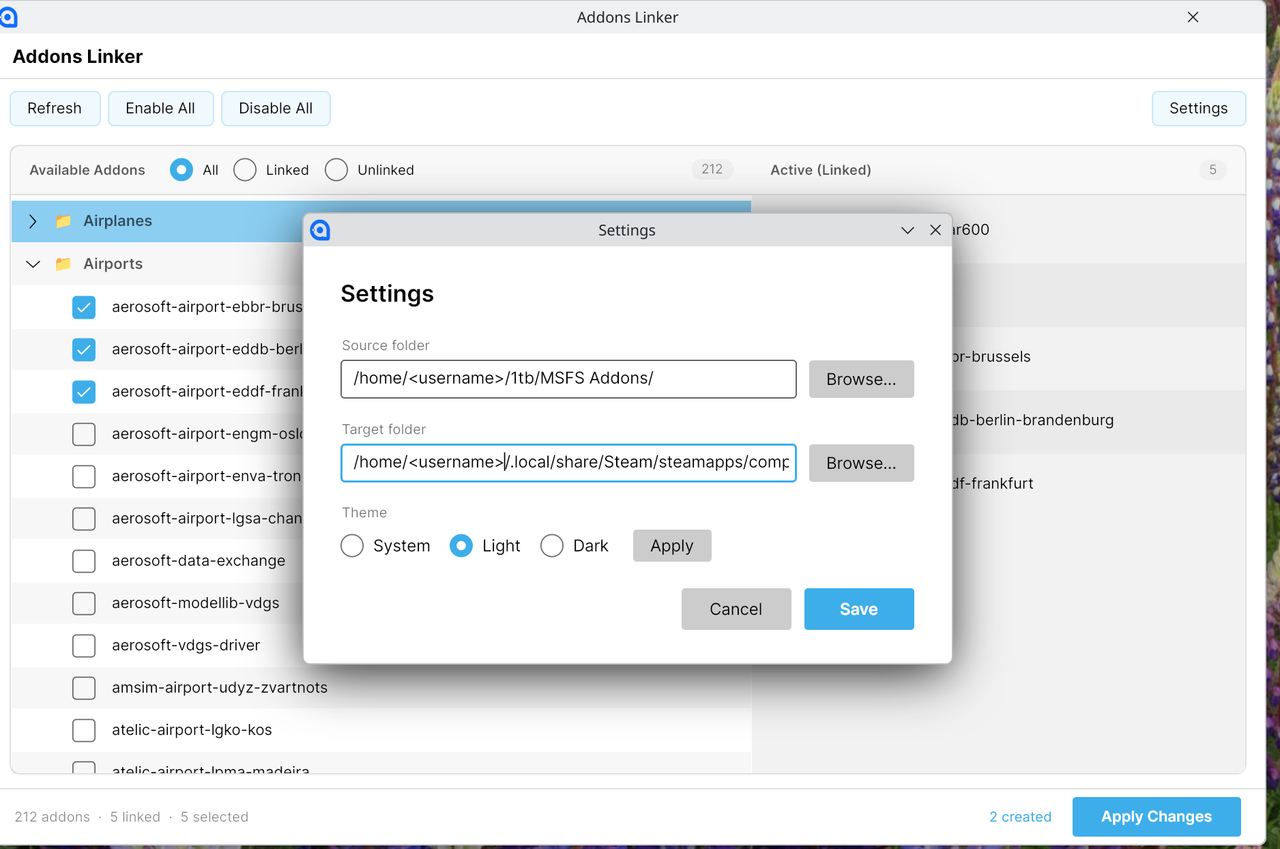Click into the Target folder path field
Screen dimensions: 1280x849
coord(569,463)
